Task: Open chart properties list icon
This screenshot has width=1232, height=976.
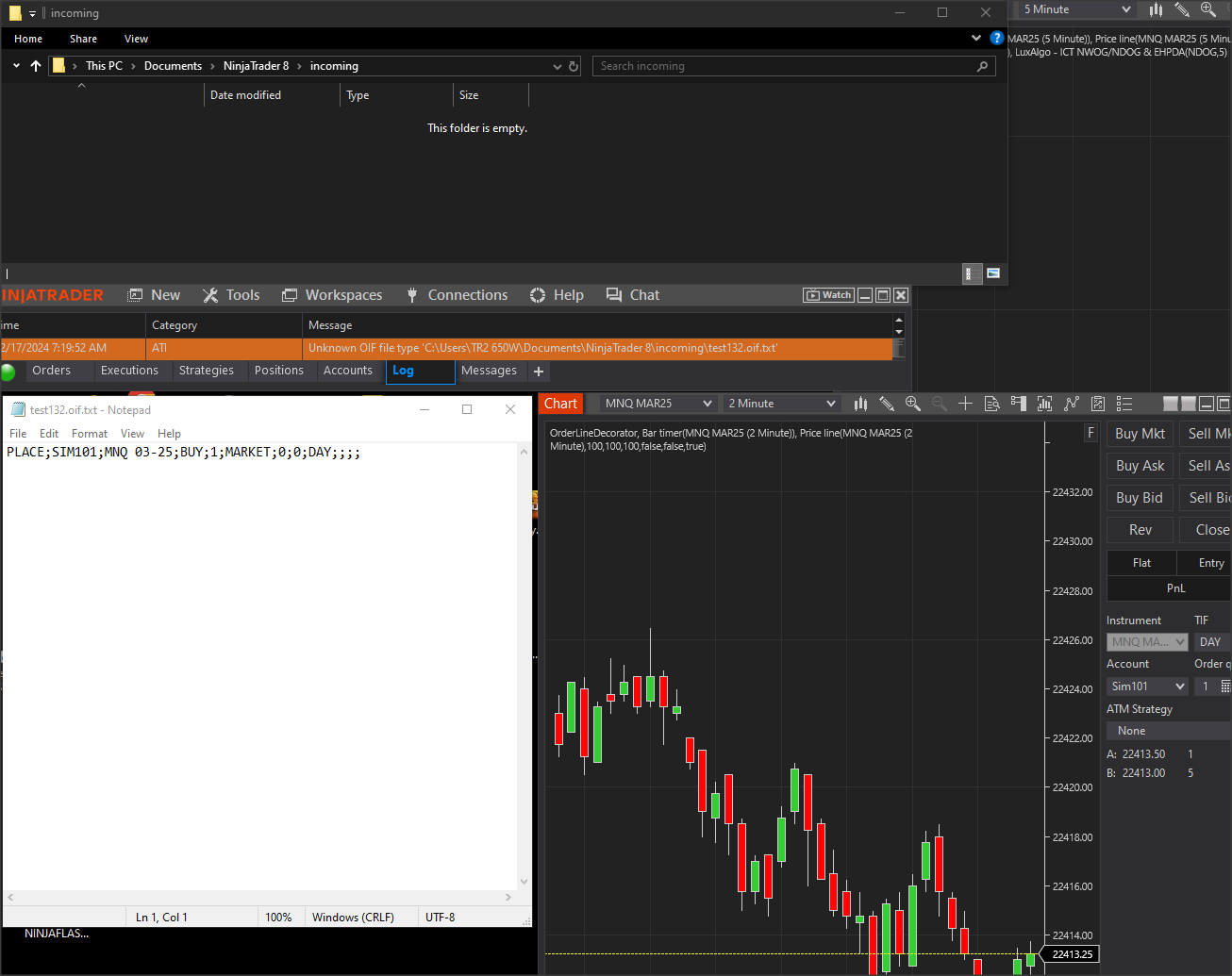Action: (x=1124, y=404)
